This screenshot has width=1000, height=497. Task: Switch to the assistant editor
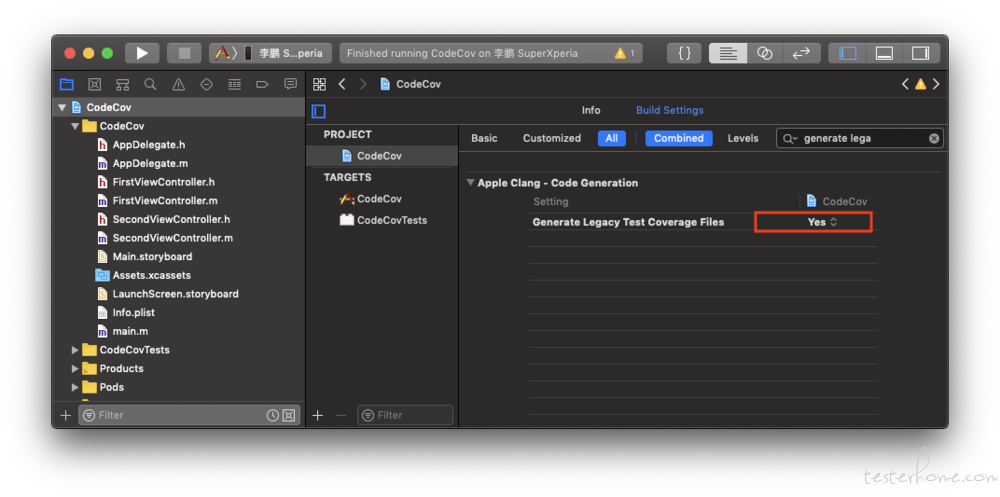pyautogui.click(x=765, y=54)
